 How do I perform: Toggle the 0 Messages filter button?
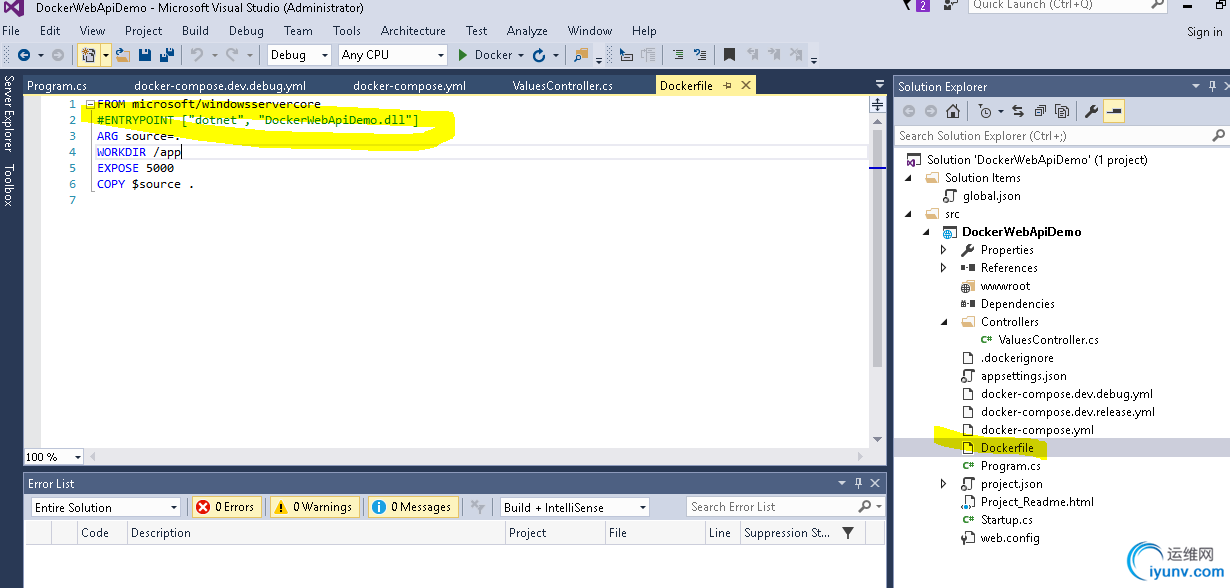pyautogui.click(x=413, y=507)
